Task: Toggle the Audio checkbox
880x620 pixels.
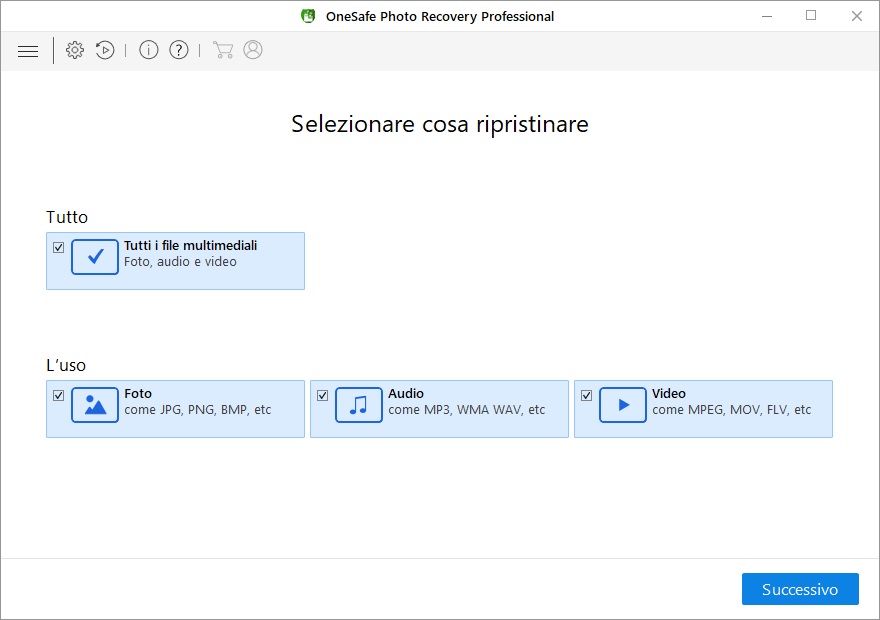Action: pos(322,396)
